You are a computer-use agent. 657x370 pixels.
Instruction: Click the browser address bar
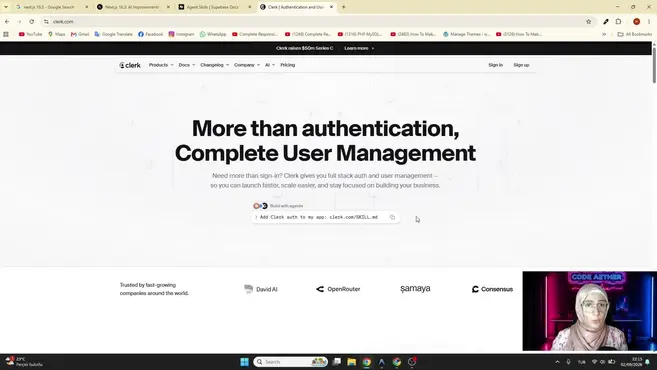(x=314, y=21)
